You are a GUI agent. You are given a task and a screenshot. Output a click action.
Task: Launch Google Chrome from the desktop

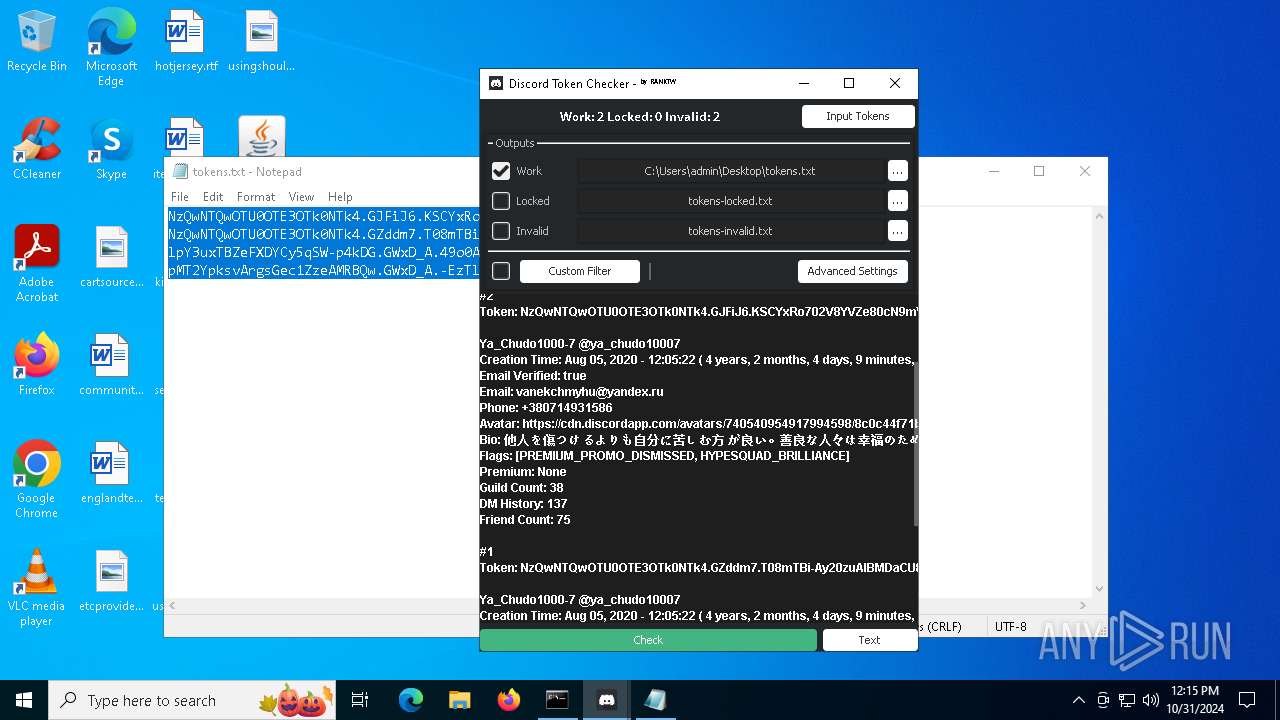(37, 480)
